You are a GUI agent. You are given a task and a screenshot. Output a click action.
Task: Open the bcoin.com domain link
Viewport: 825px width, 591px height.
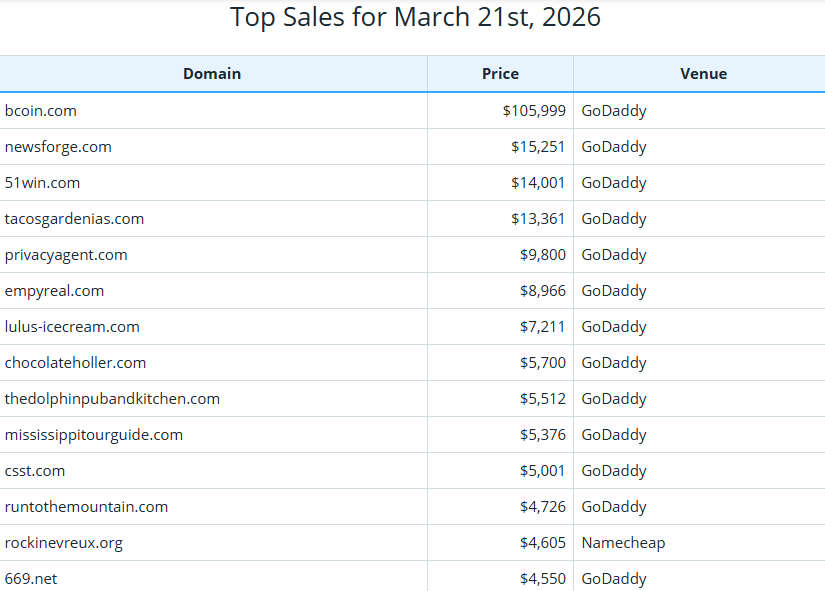[x=41, y=110]
